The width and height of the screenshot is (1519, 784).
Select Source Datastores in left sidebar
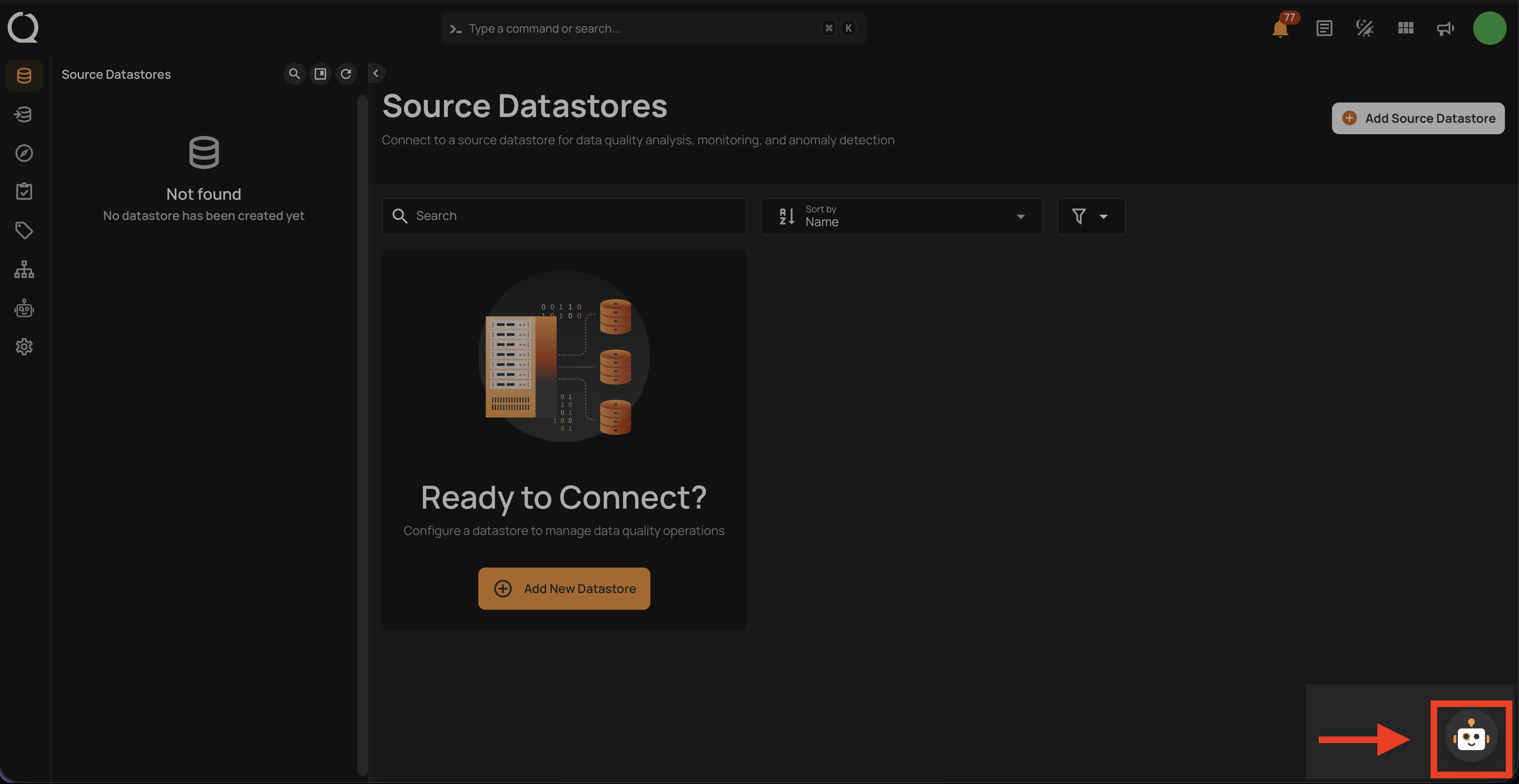coord(24,76)
